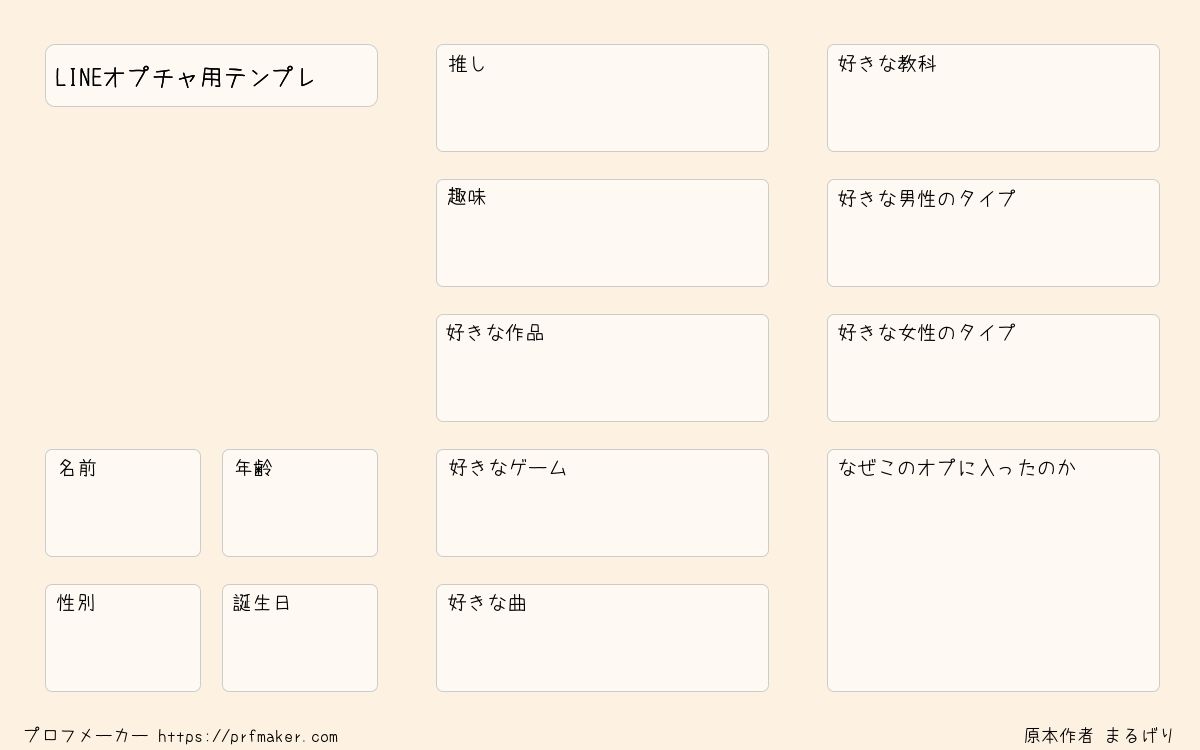Open the https://prfmaker.com link
The image size is (1200, 750).
pyautogui.click(x=248, y=737)
